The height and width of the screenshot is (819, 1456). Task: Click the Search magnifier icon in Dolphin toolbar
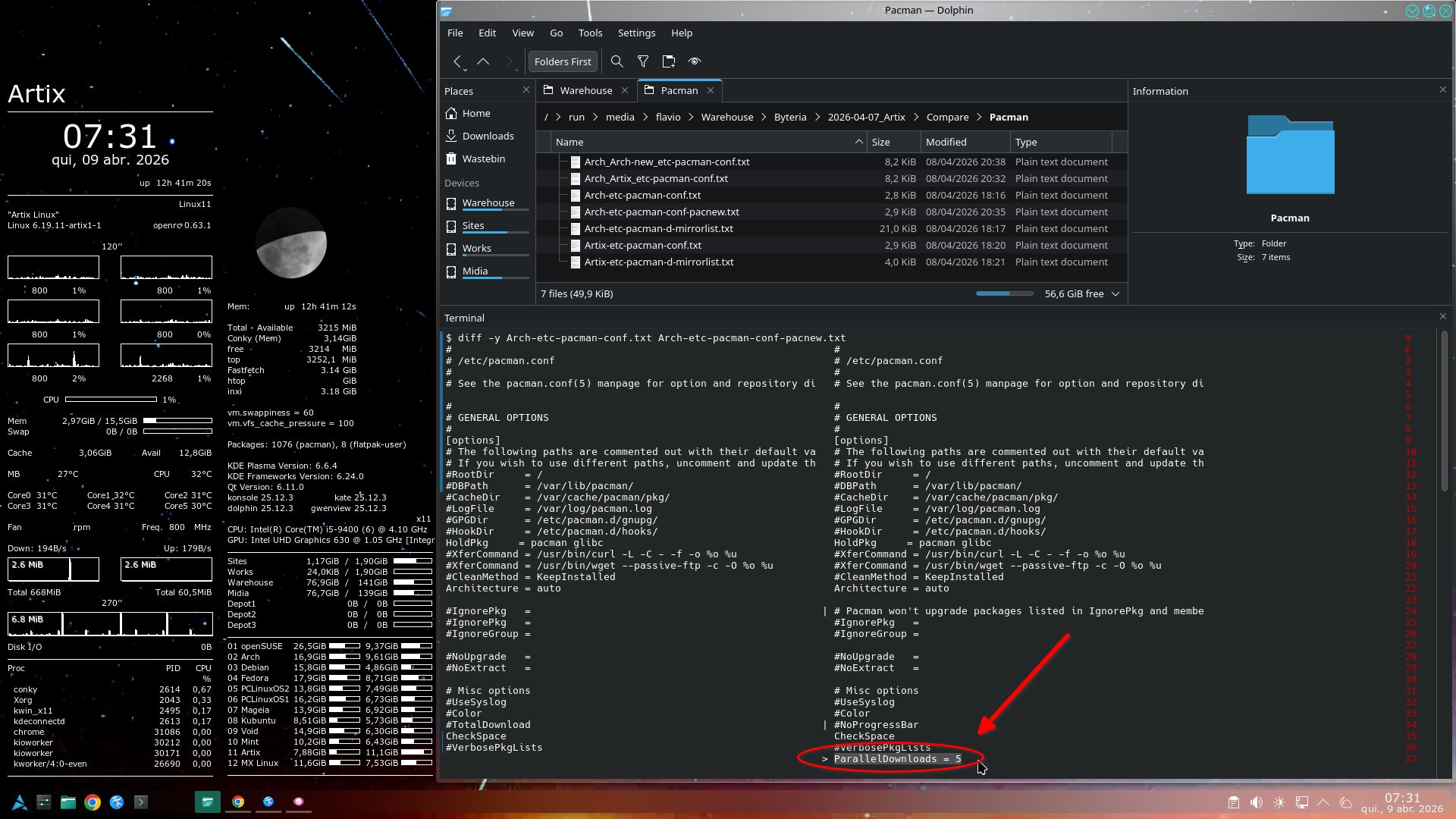click(617, 61)
